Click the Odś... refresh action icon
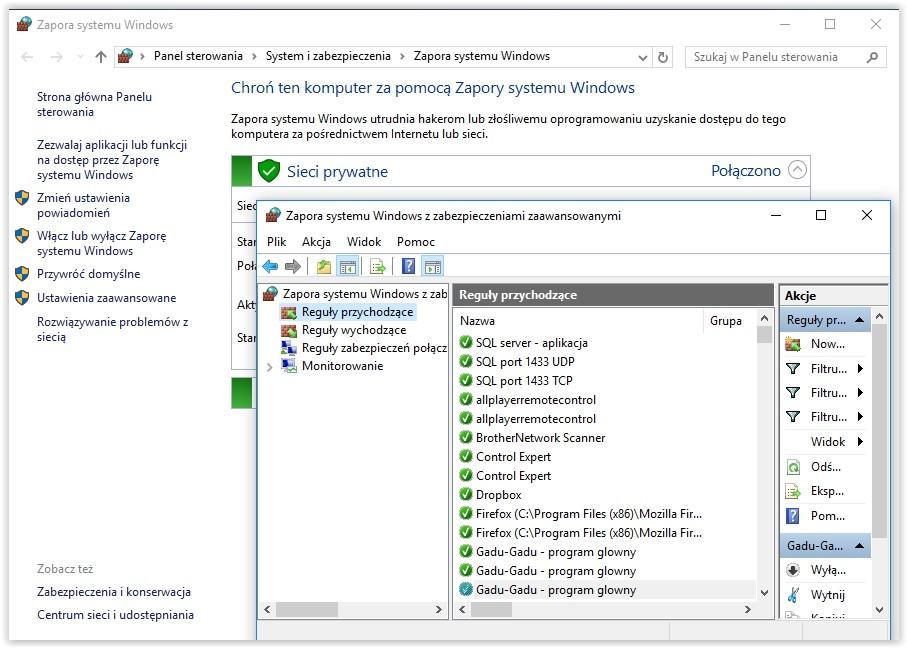907x648 pixels. [x=793, y=467]
